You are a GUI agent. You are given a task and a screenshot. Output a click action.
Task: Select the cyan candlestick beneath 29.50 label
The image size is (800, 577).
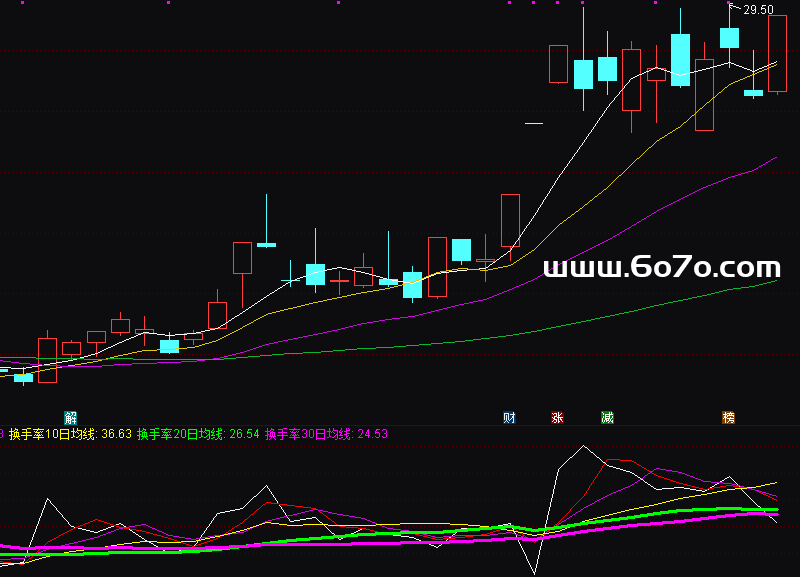coord(729,38)
